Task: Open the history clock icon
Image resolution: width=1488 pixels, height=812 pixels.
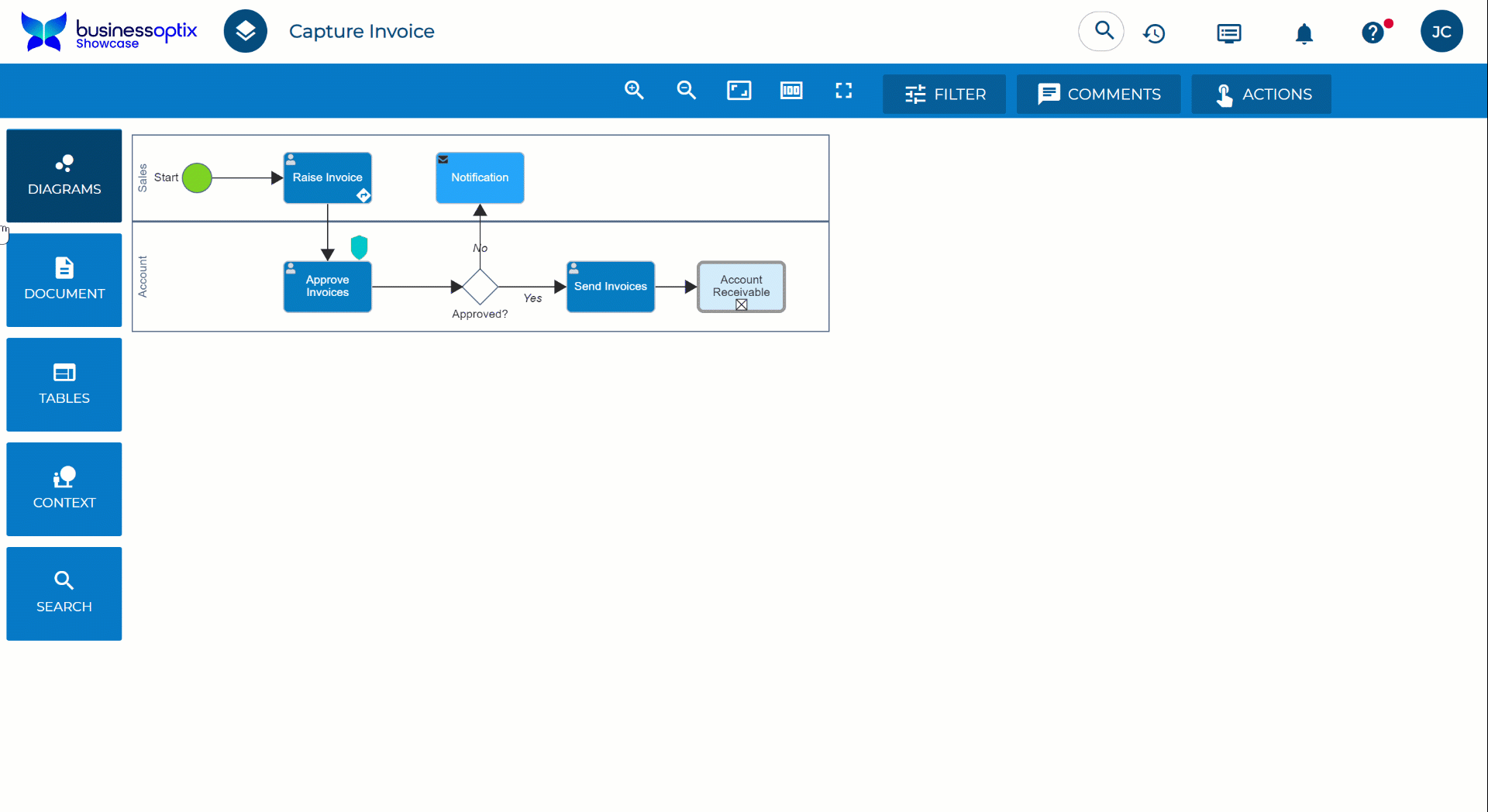Action: coord(1154,33)
